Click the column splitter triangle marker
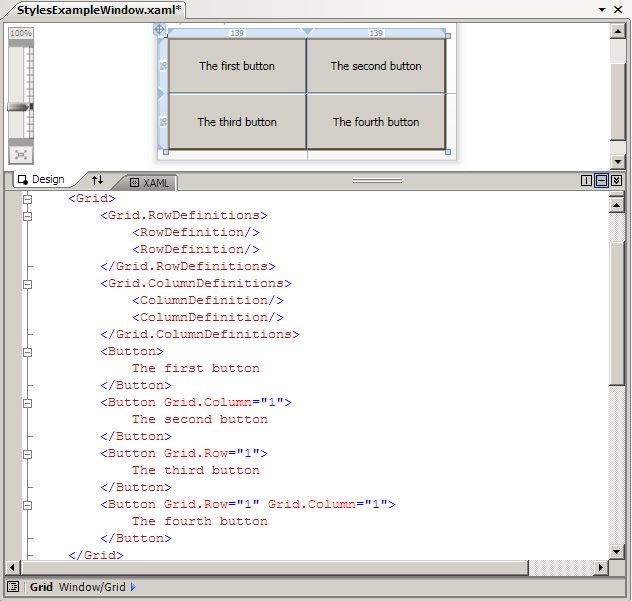 (307, 31)
